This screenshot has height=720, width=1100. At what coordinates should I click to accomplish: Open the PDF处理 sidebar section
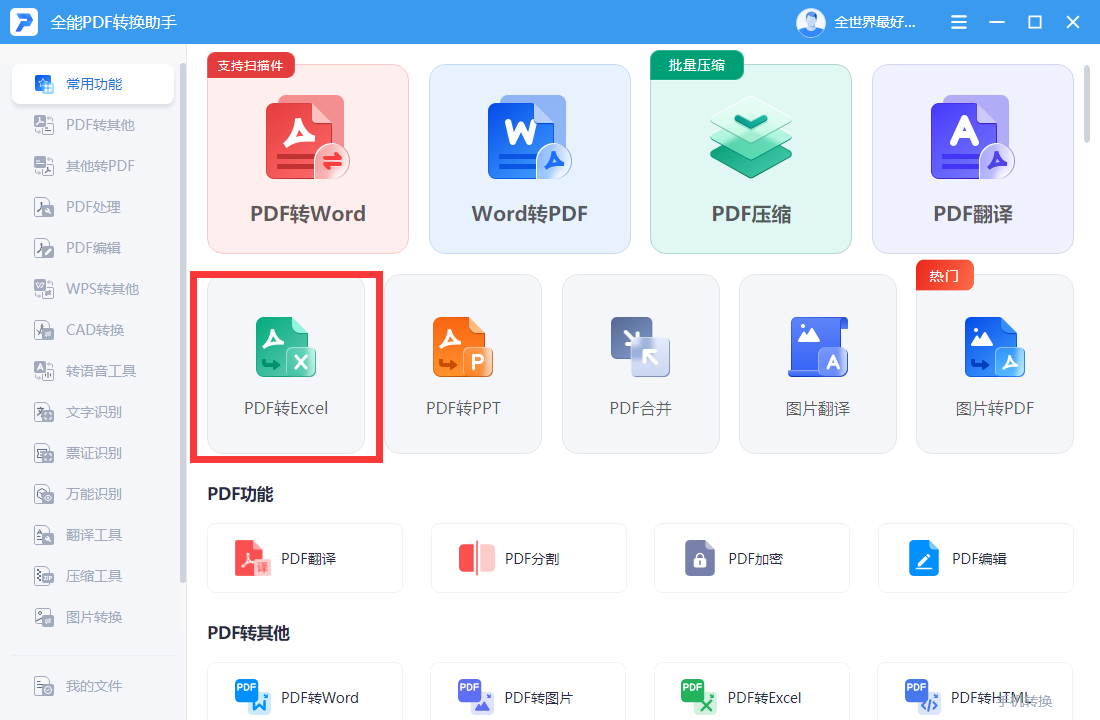(93, 207)
